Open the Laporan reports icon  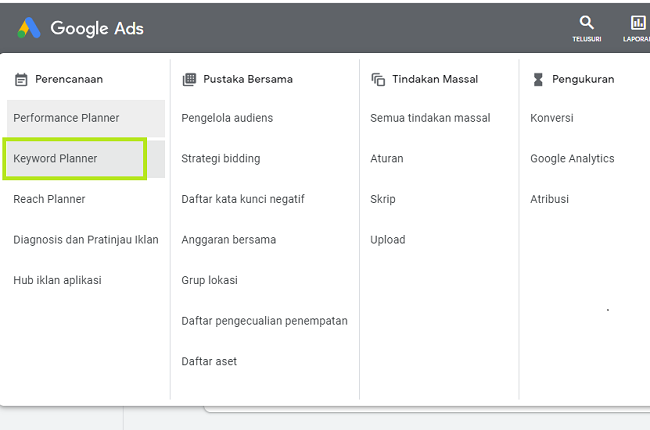(637, 23)
